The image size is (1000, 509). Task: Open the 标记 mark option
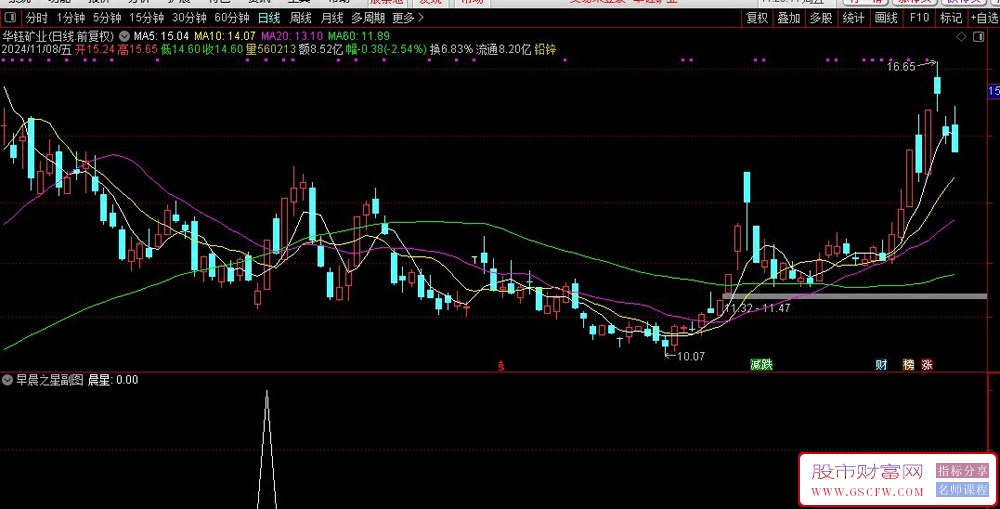pyautogui.click(x=951, y=18)
